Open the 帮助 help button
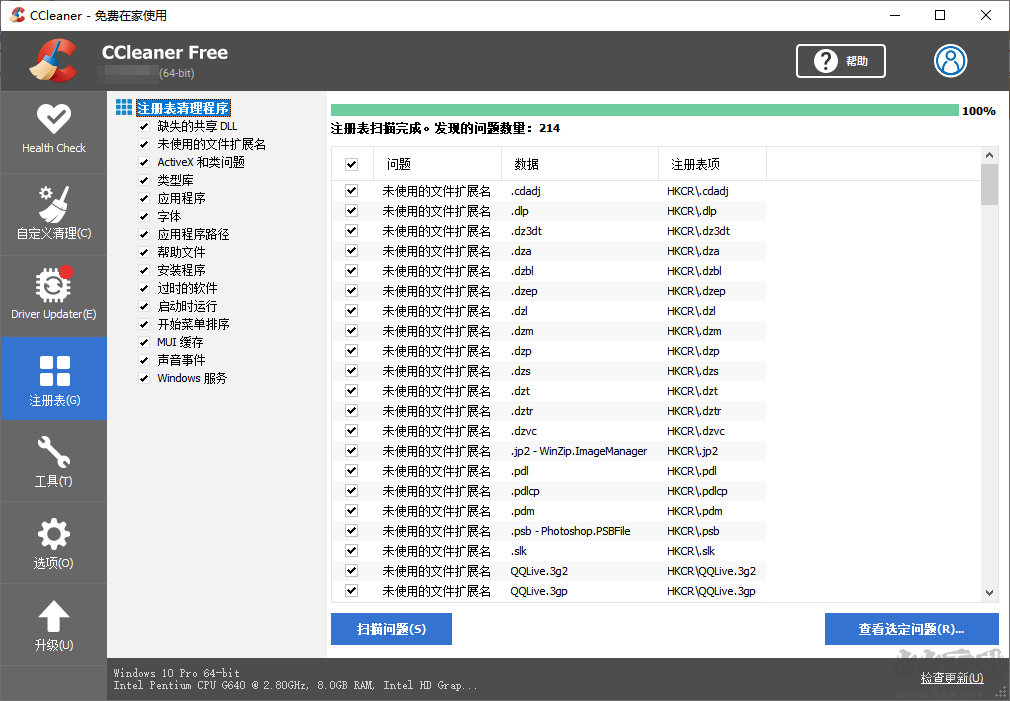This screenshot has height=701, width=1010. point(840,60)
